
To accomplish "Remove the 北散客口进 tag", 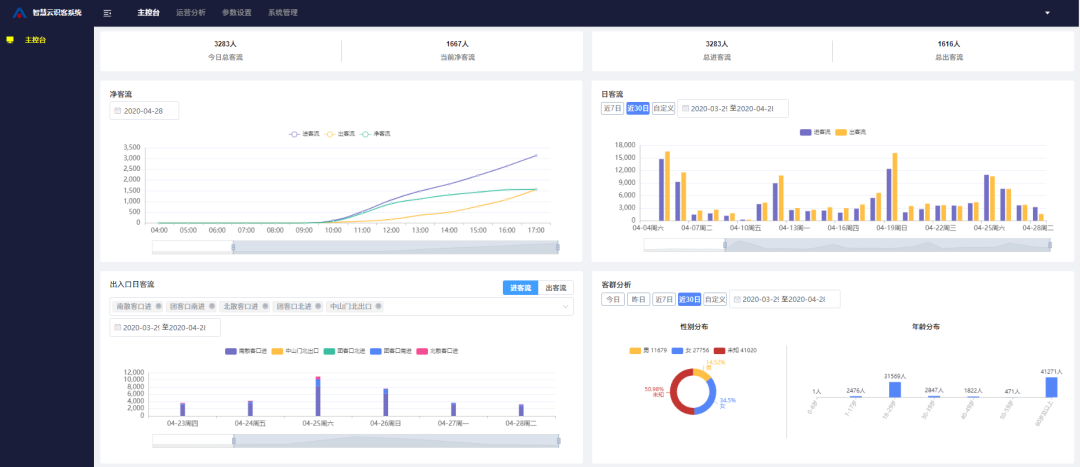I will point(265,307).
